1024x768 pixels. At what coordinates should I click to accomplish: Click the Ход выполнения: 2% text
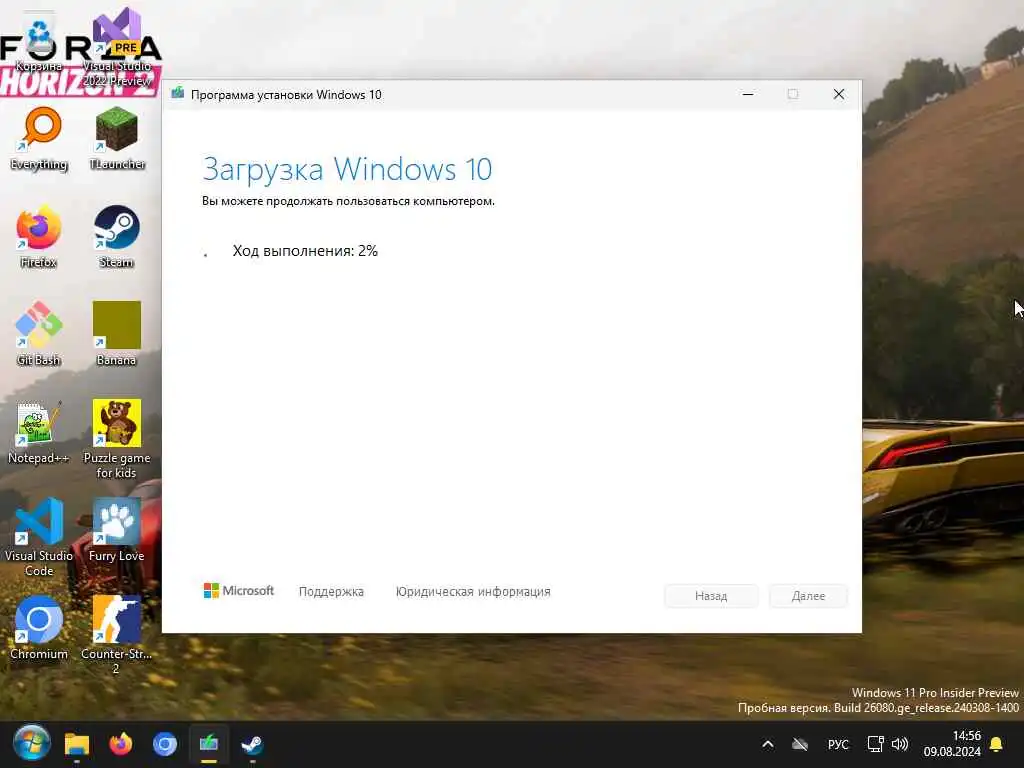(x=305, y=251)
